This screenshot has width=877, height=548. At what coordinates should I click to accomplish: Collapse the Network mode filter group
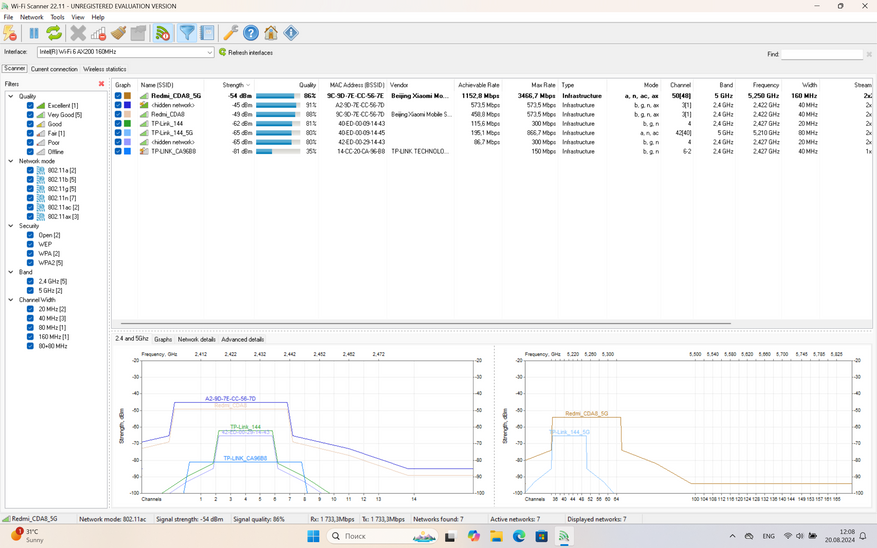[x=11, y=161]
